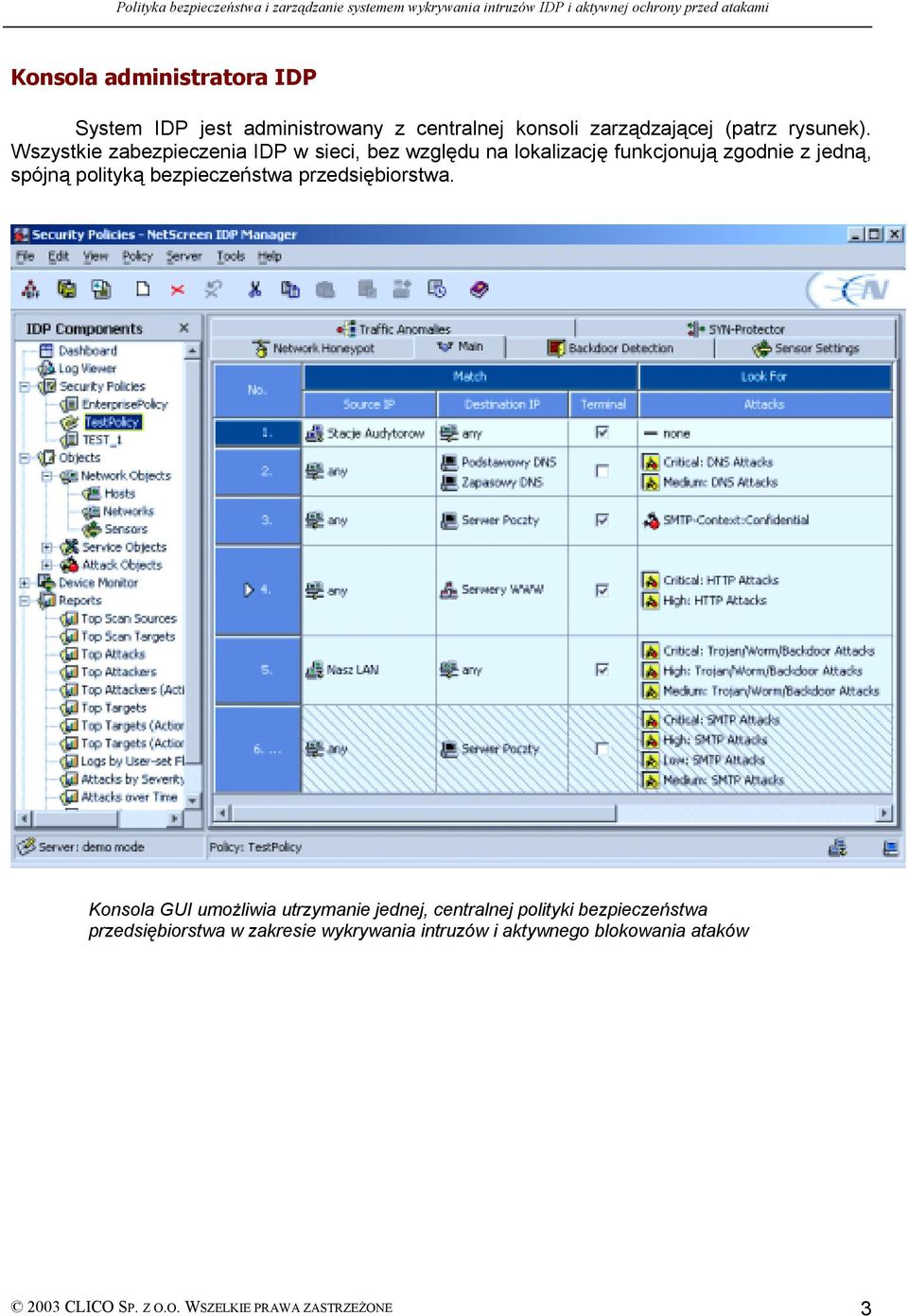Select rule number 4 row header
908x1316 pixels.
257,589
